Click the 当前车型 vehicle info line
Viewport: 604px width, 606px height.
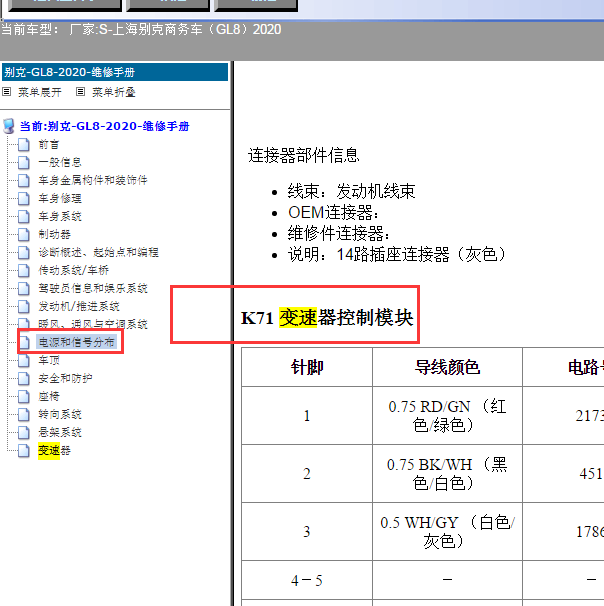(141, 29)
